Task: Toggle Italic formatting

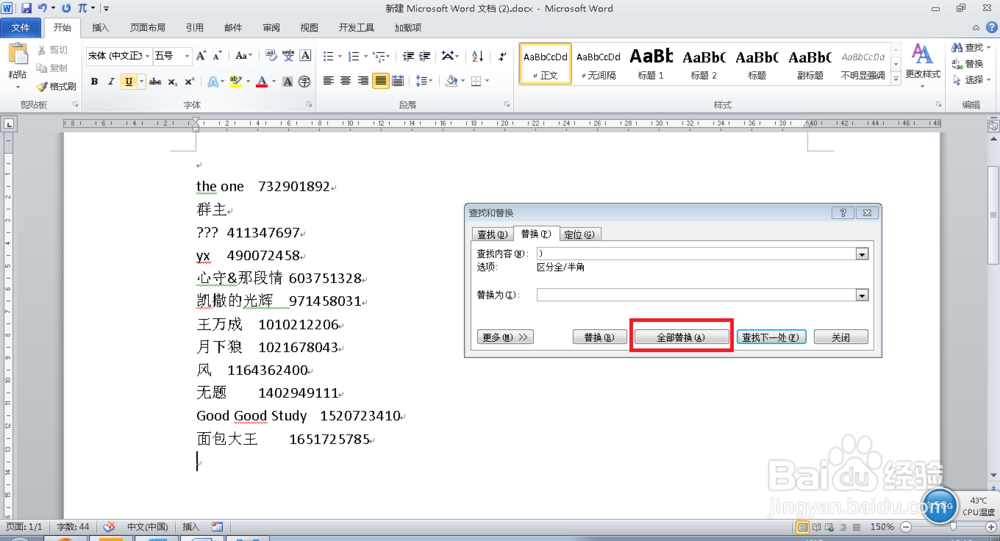Action: (x=111, y=82)
